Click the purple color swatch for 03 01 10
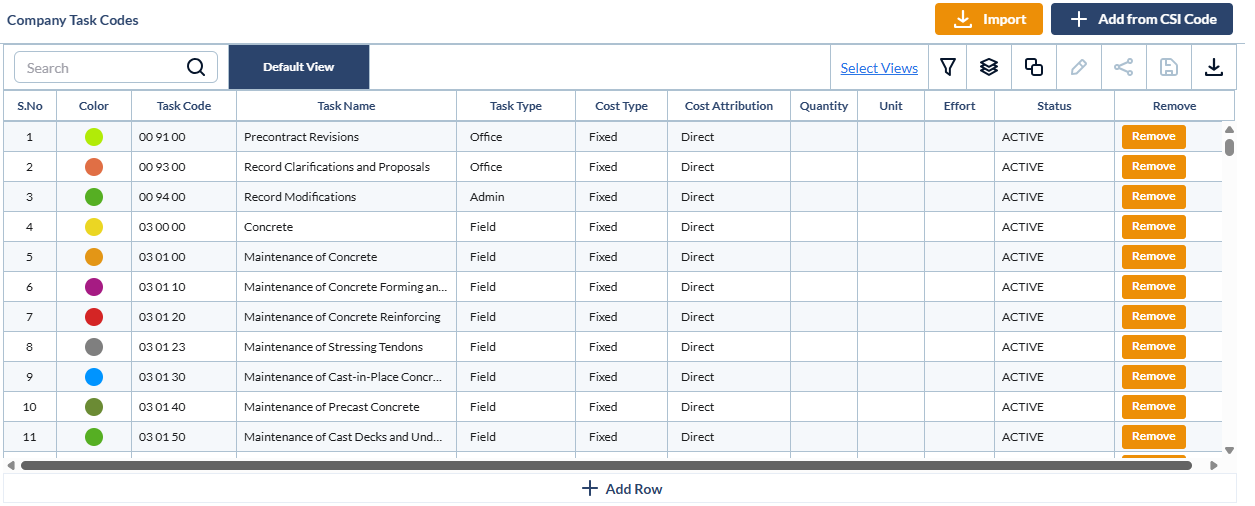The image size is (1255, 506). (x=94, y=287)
